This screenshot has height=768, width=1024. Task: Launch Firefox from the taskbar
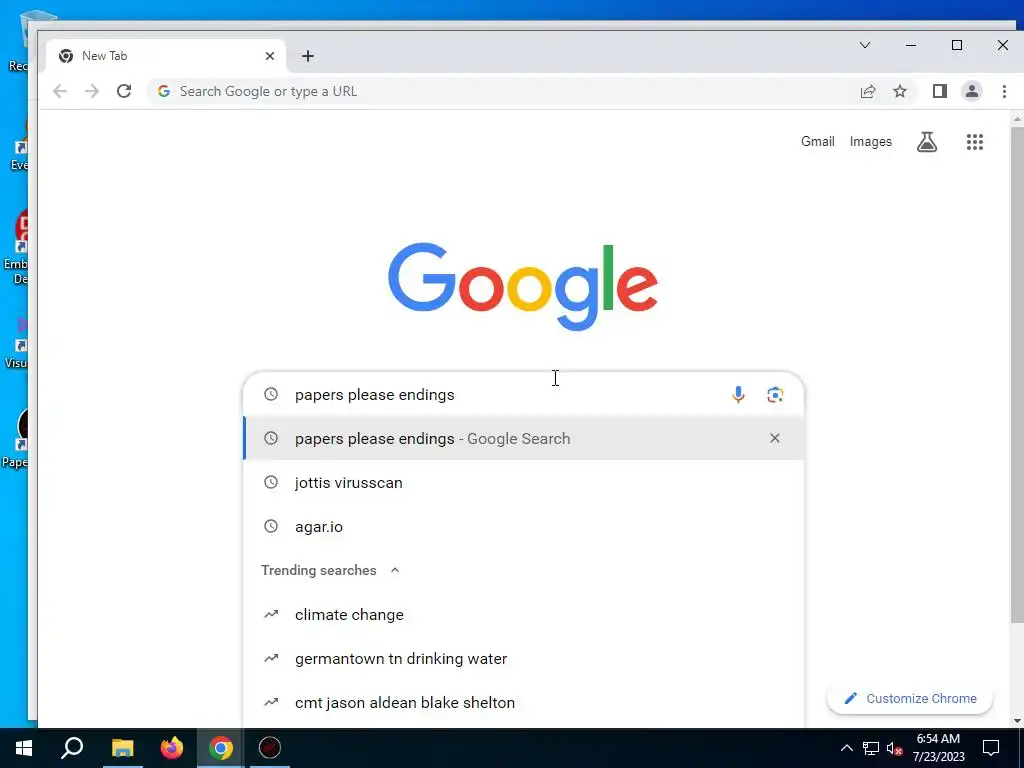pyautogui.click(x=171, y=748)
